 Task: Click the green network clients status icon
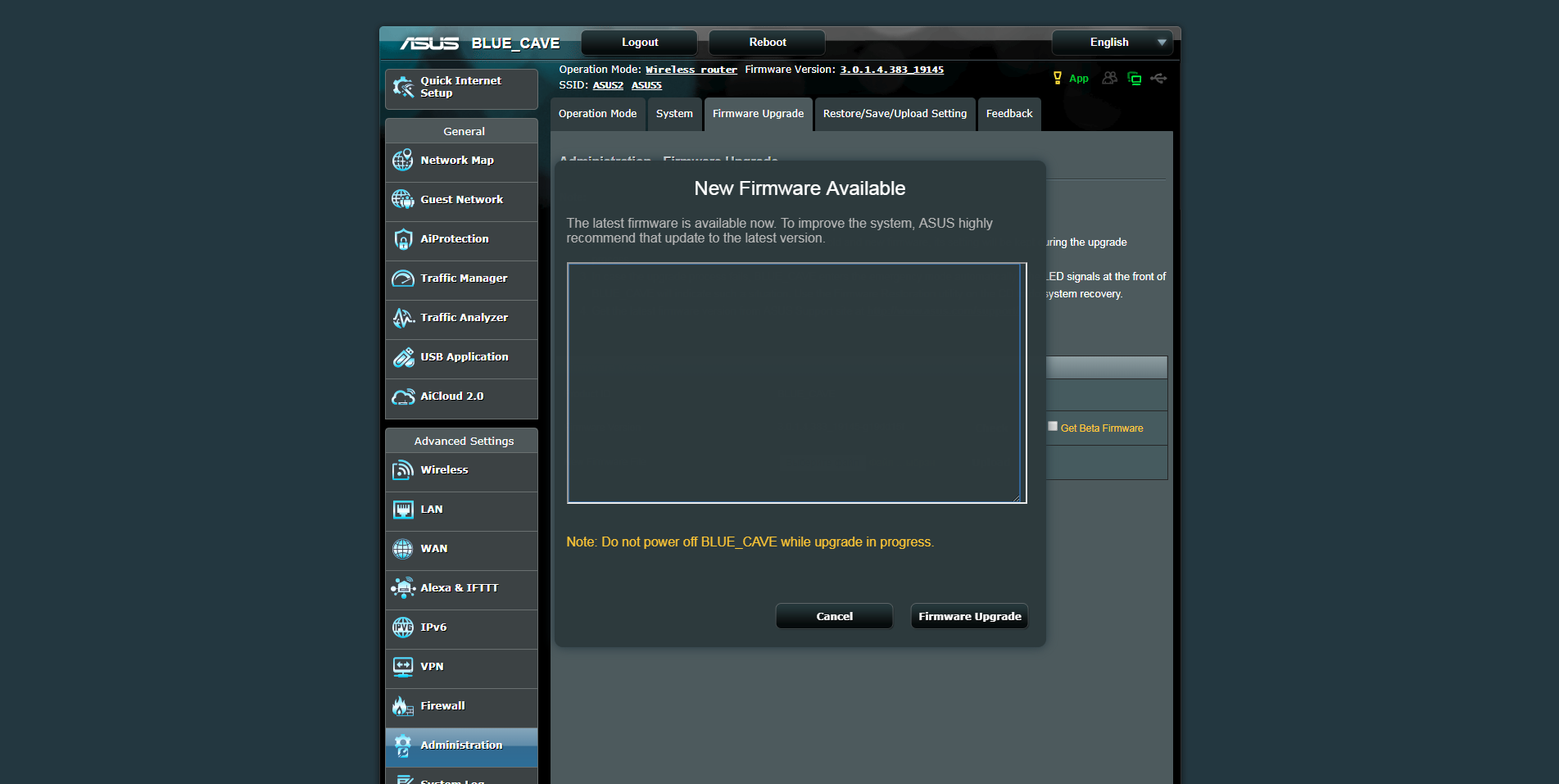point(1135,79)
